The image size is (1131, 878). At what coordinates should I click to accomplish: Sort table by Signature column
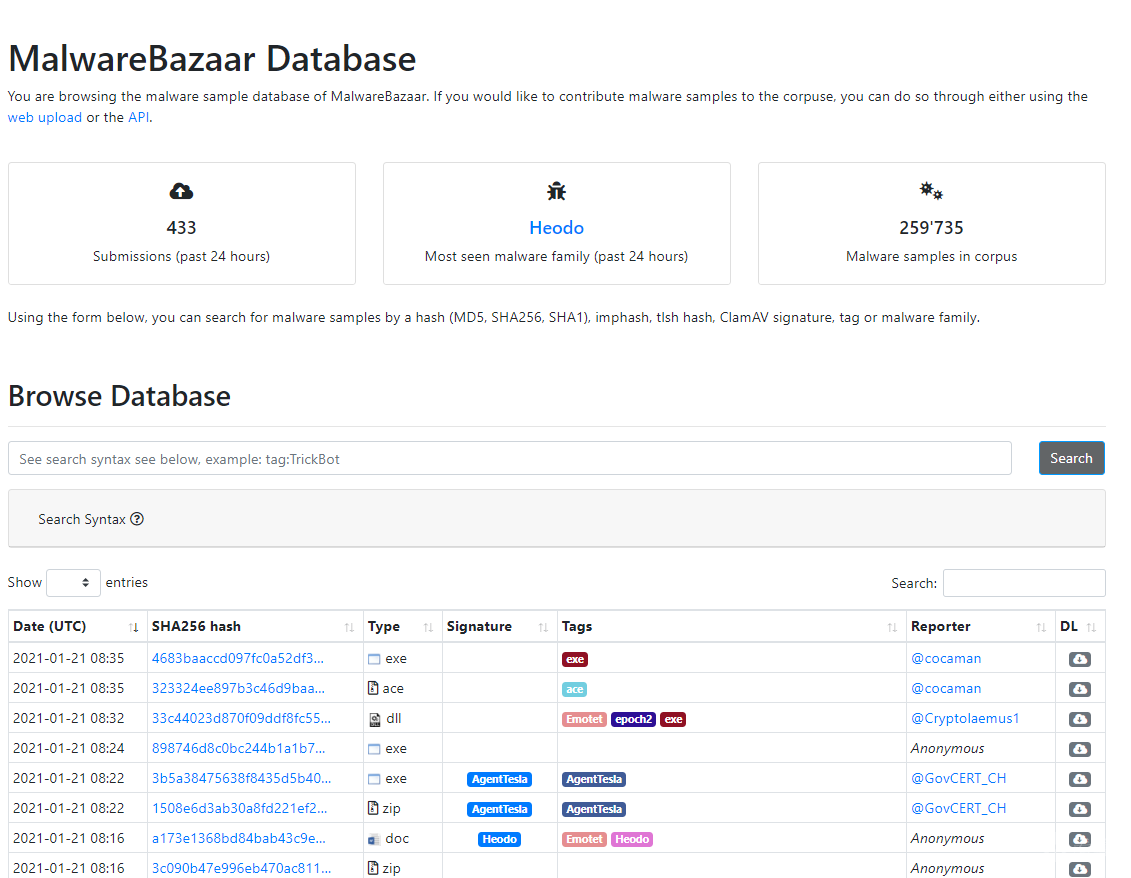pos(499,626)
